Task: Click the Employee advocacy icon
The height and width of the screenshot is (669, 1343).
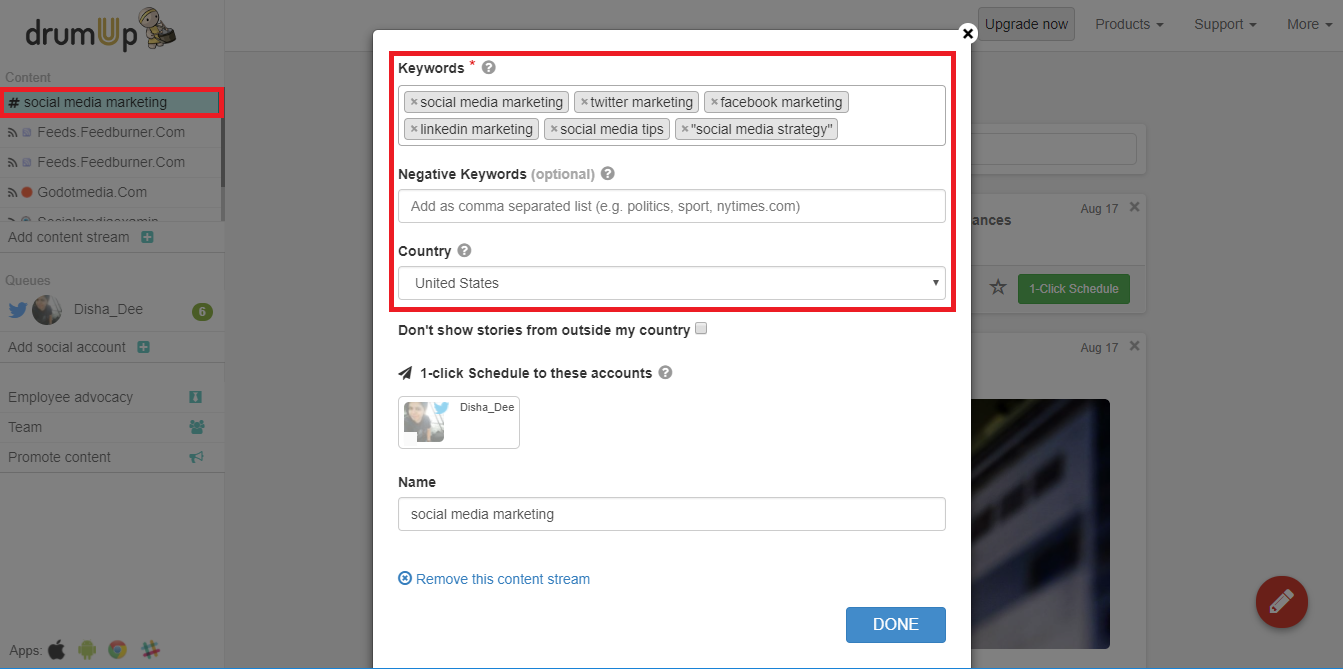Action: tap(196, 397)
